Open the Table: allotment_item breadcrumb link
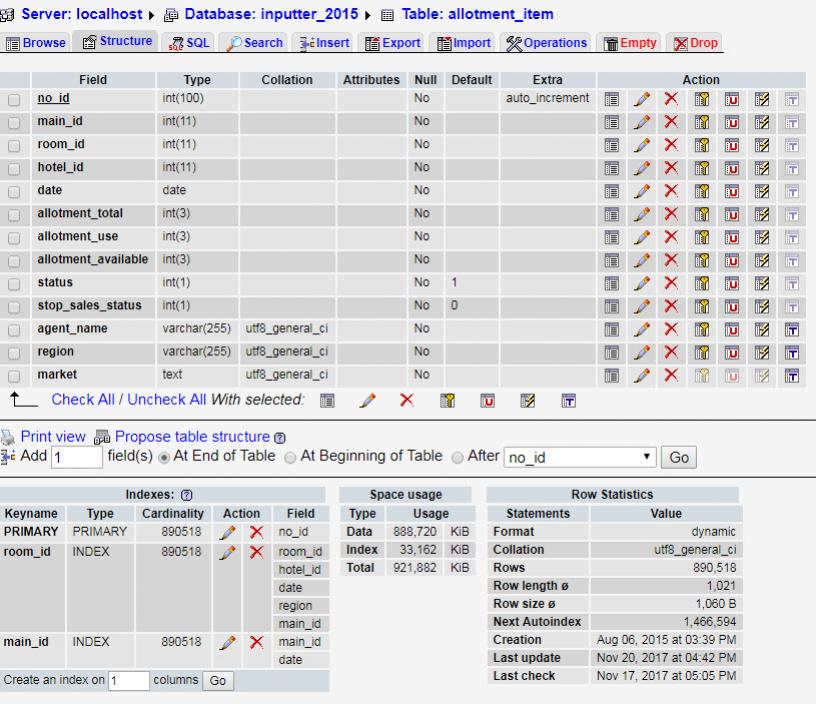 pos(477,14)
